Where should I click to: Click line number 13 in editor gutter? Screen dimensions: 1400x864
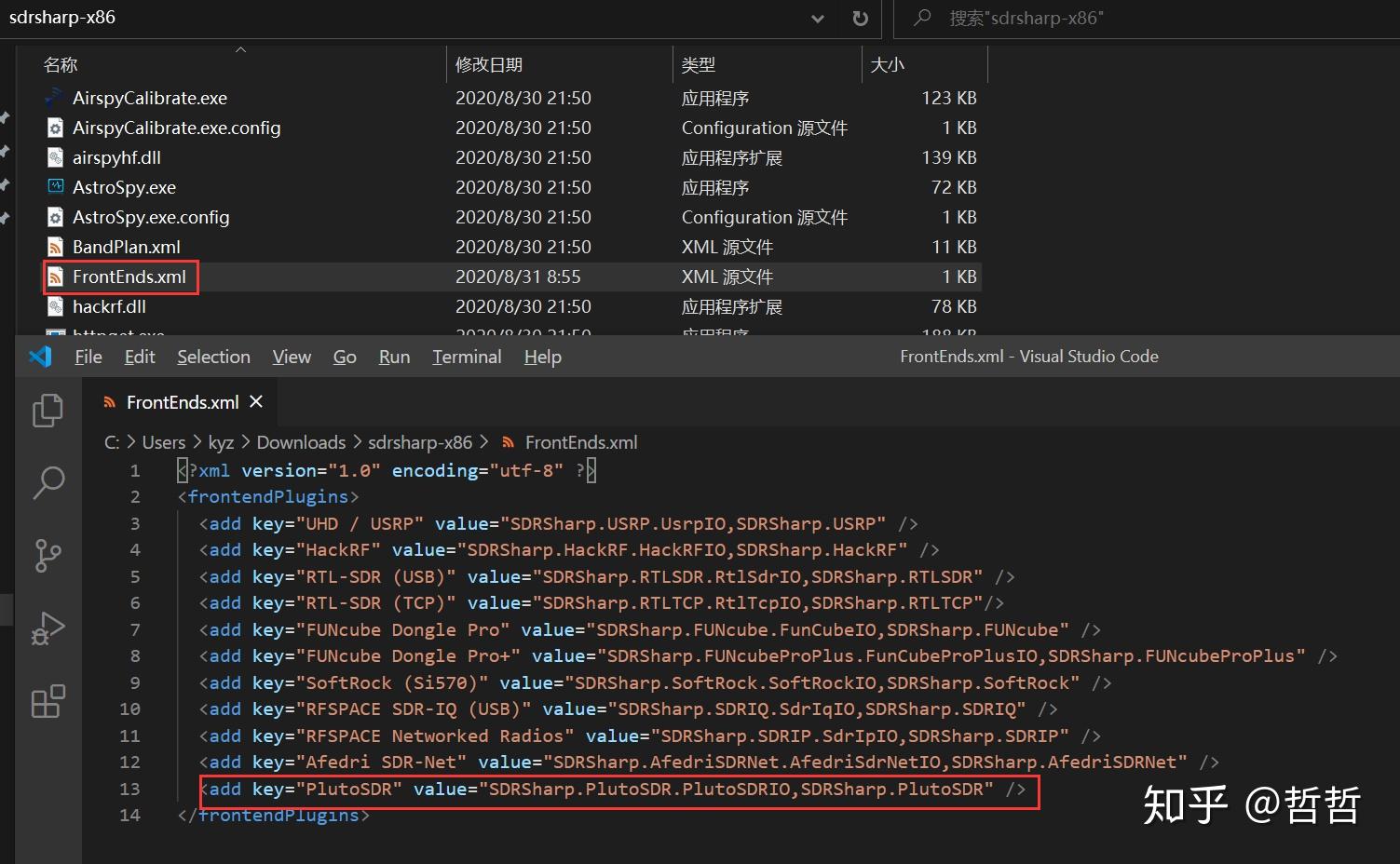pyautogui.click(x=129, y=789)
